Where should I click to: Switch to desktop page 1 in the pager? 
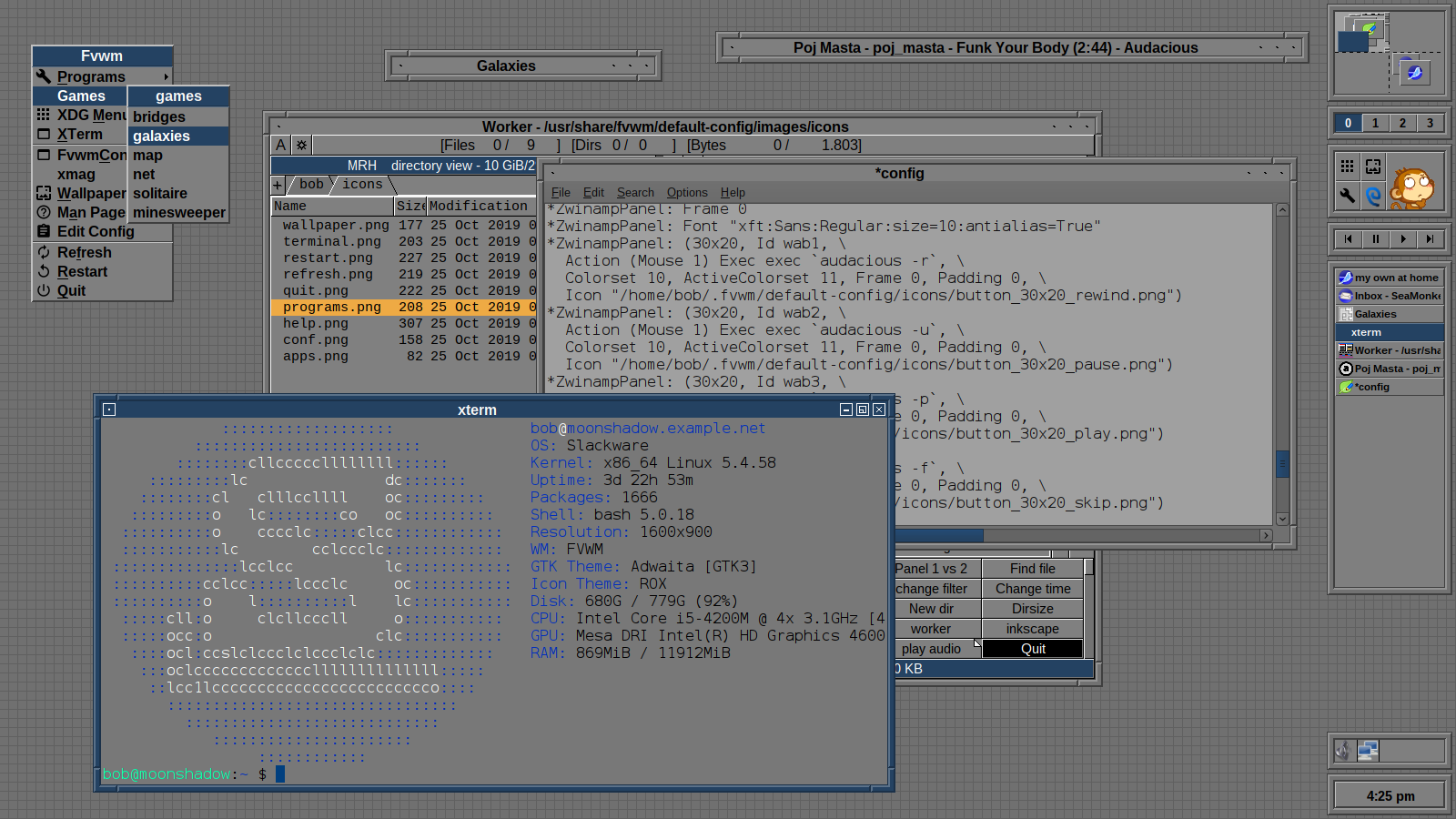(x=1375, y=123)
